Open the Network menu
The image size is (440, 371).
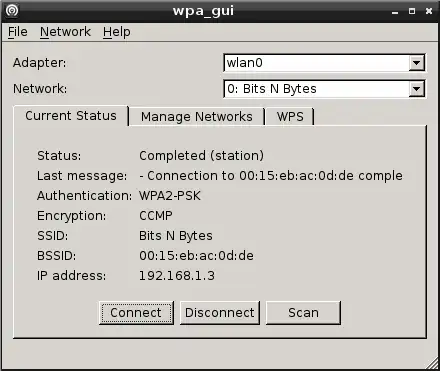click(65, 32)
